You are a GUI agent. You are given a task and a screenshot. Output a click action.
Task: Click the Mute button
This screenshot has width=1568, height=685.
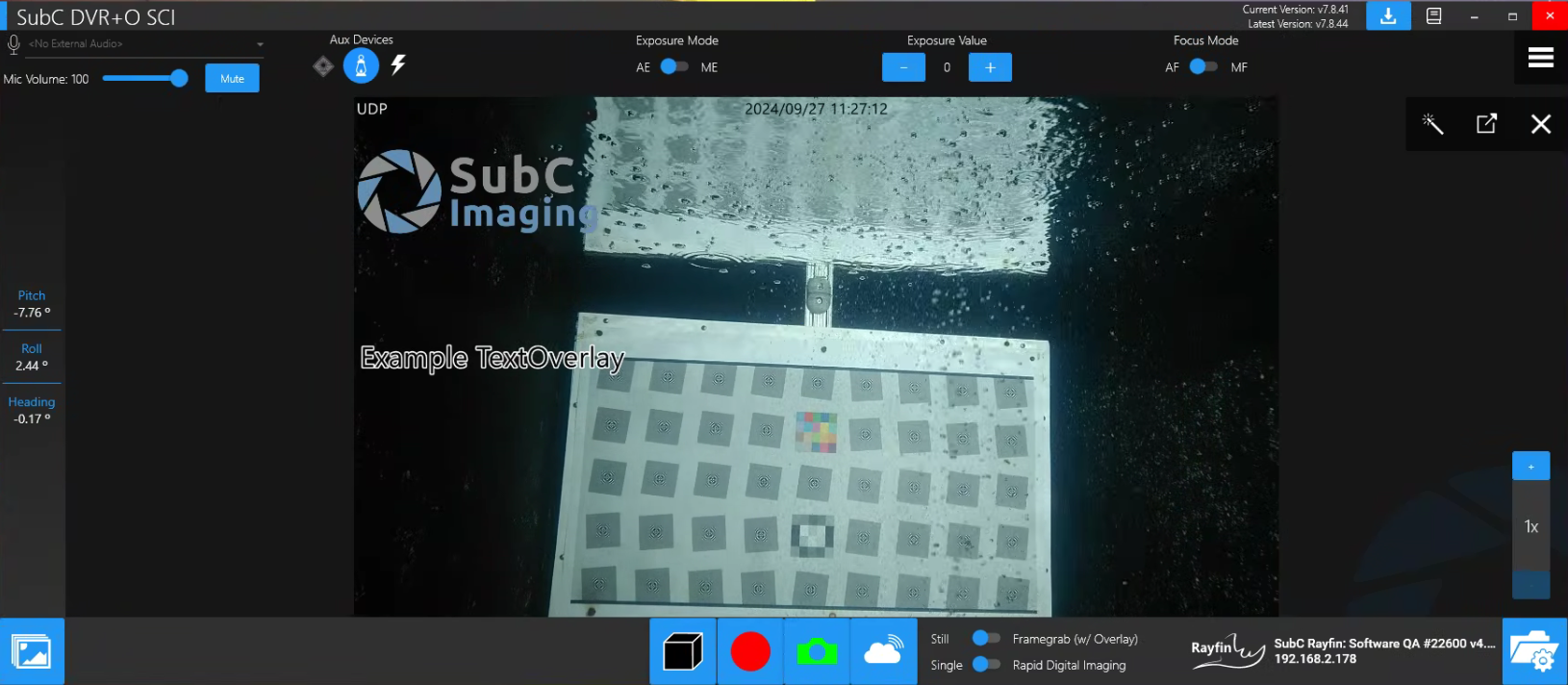pos(232,79)
